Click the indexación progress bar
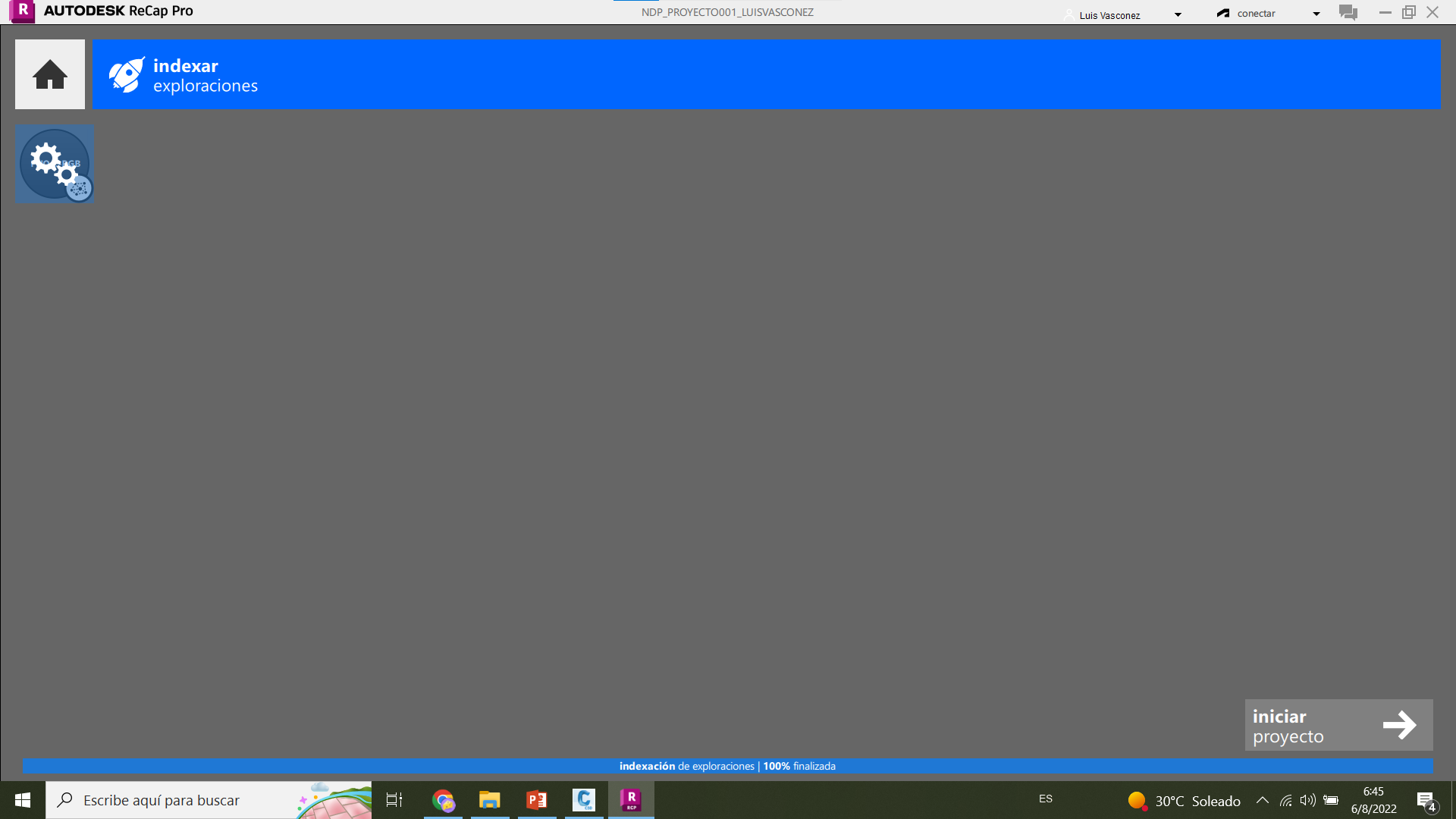Image resolution: width=1456 pixels, height=819 pixels. point(727,766)
